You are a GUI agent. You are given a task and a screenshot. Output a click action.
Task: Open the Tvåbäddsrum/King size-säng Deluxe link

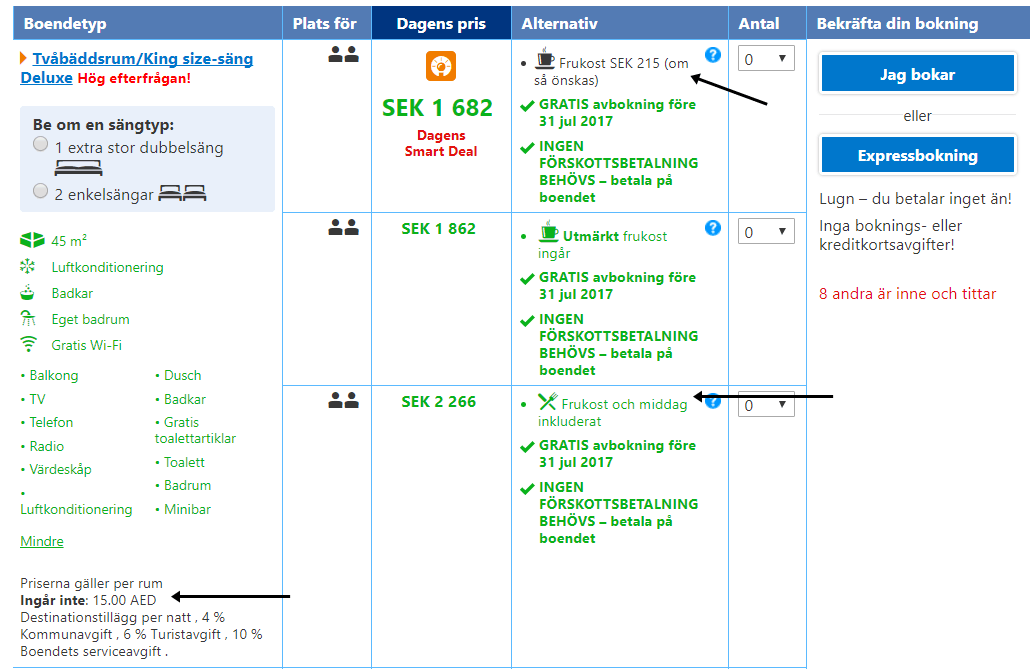point(142,59)
